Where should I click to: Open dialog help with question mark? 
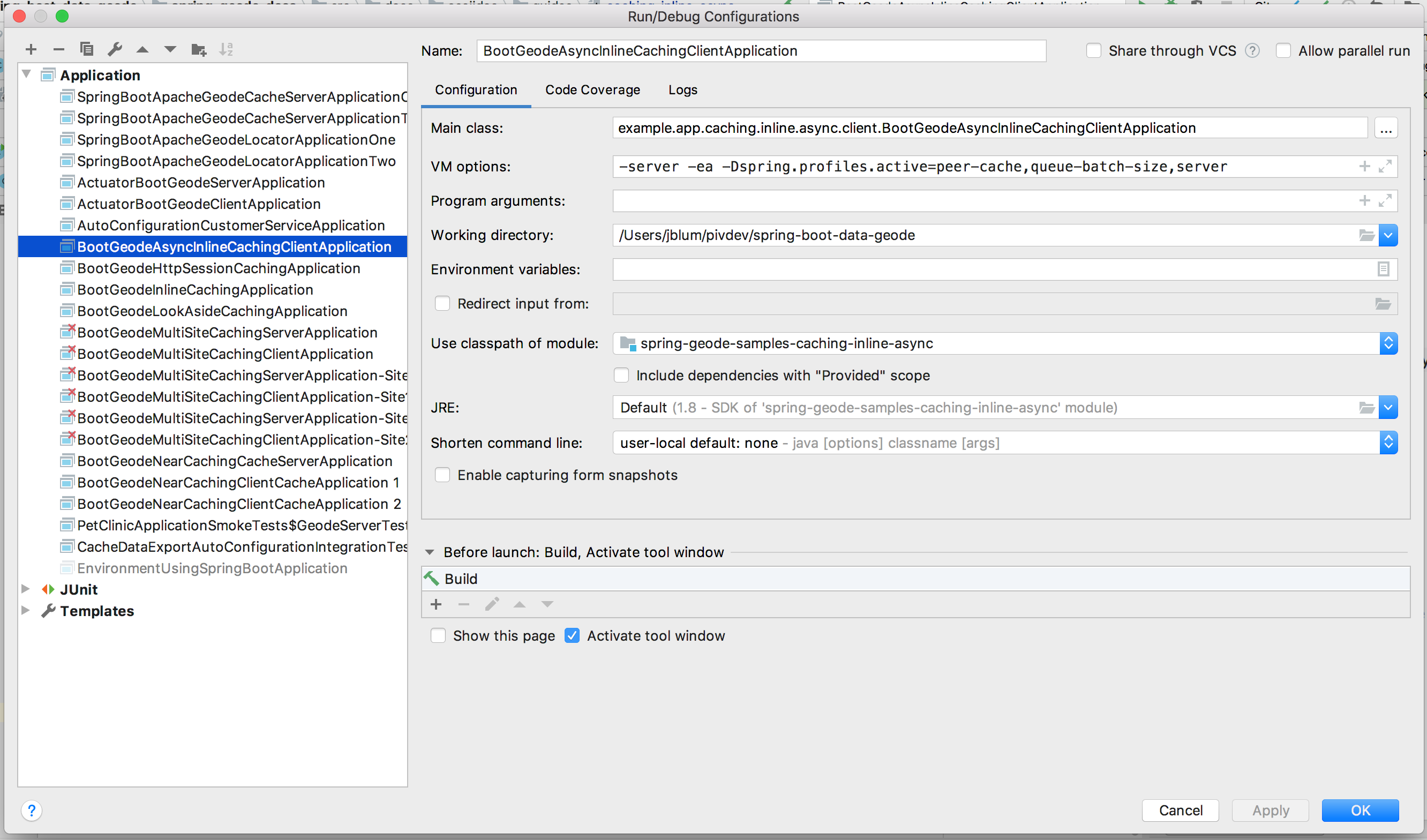[32, 811]
